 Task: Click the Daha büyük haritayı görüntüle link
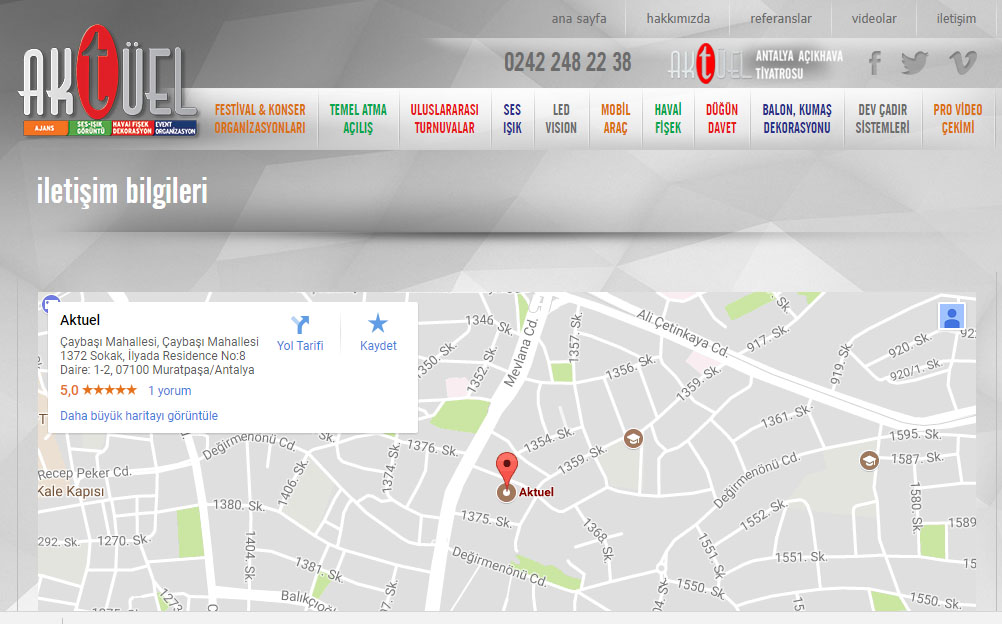pyautogui.click(x=139, y=416)
